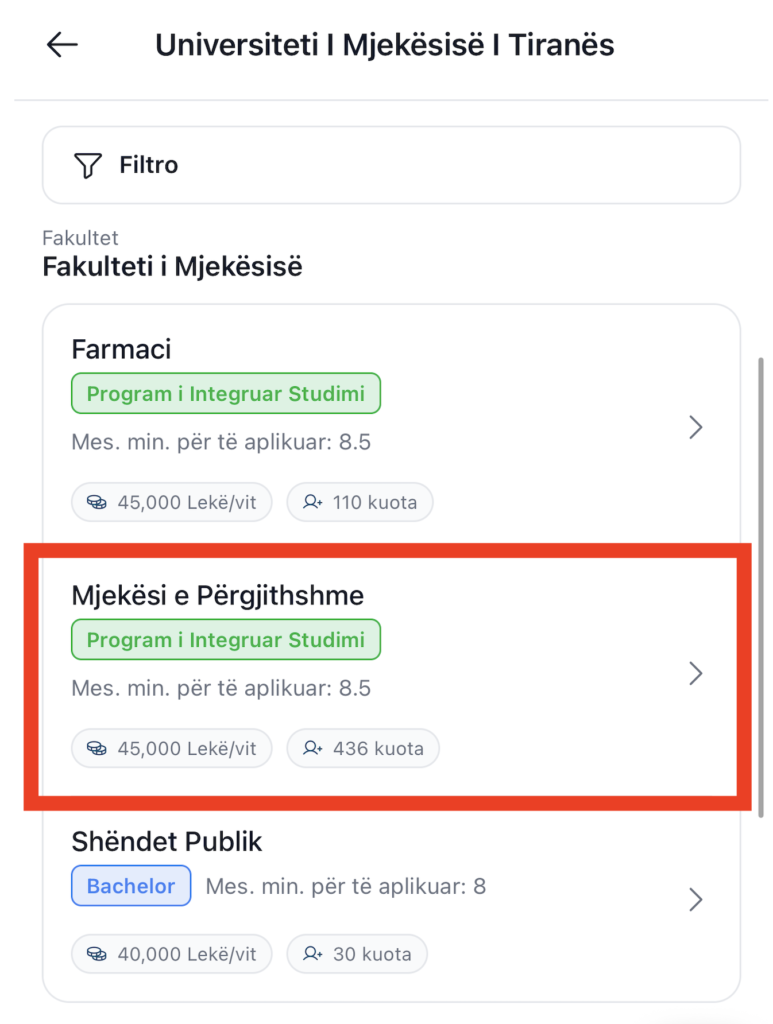Viewport: 773px width, 1024px height.
Task: Click the 436 kuota chip
Action: pos(363,748)
